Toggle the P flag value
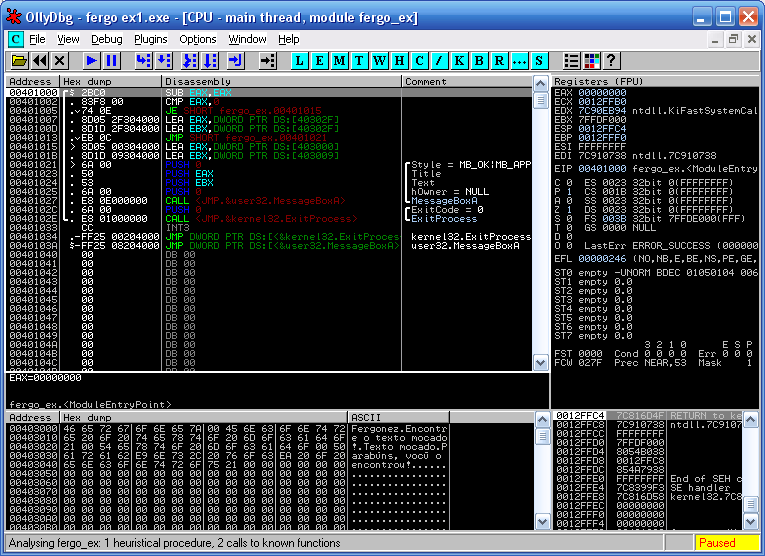The width and height of the screenshot is (765, 556). (x=569, y=192)
